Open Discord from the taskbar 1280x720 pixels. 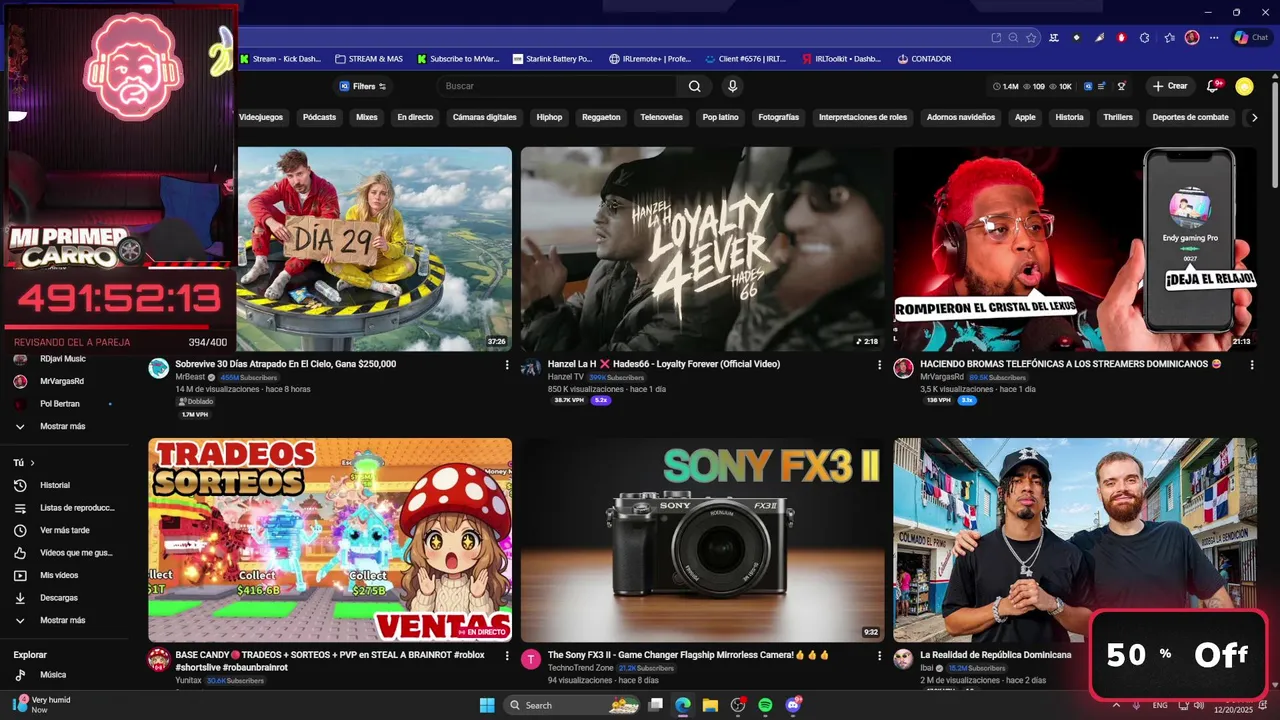(793, 705)
